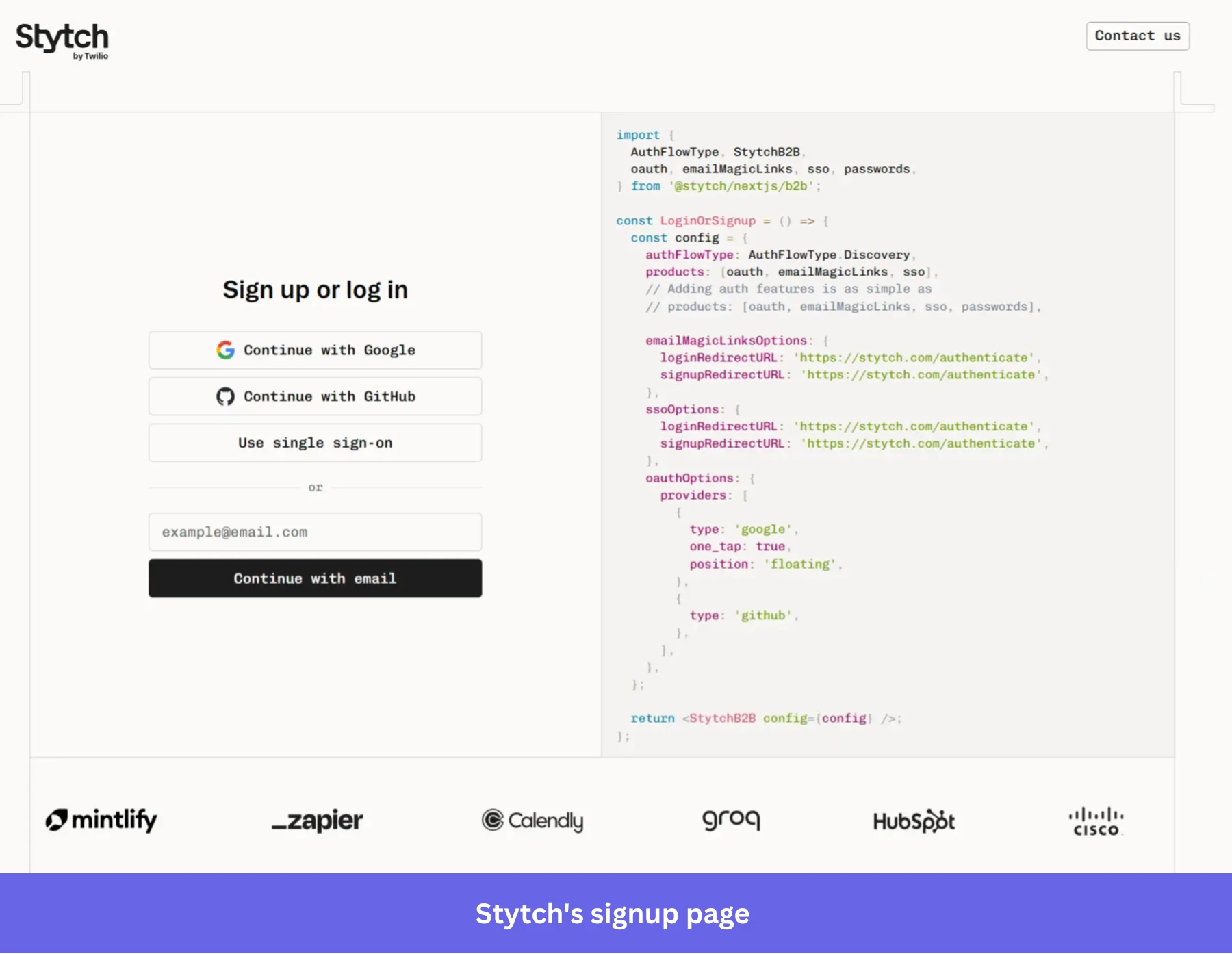This screenshot has height=954, width=1232.
Task: Submit with Continue with email
Action: [315, 579]
